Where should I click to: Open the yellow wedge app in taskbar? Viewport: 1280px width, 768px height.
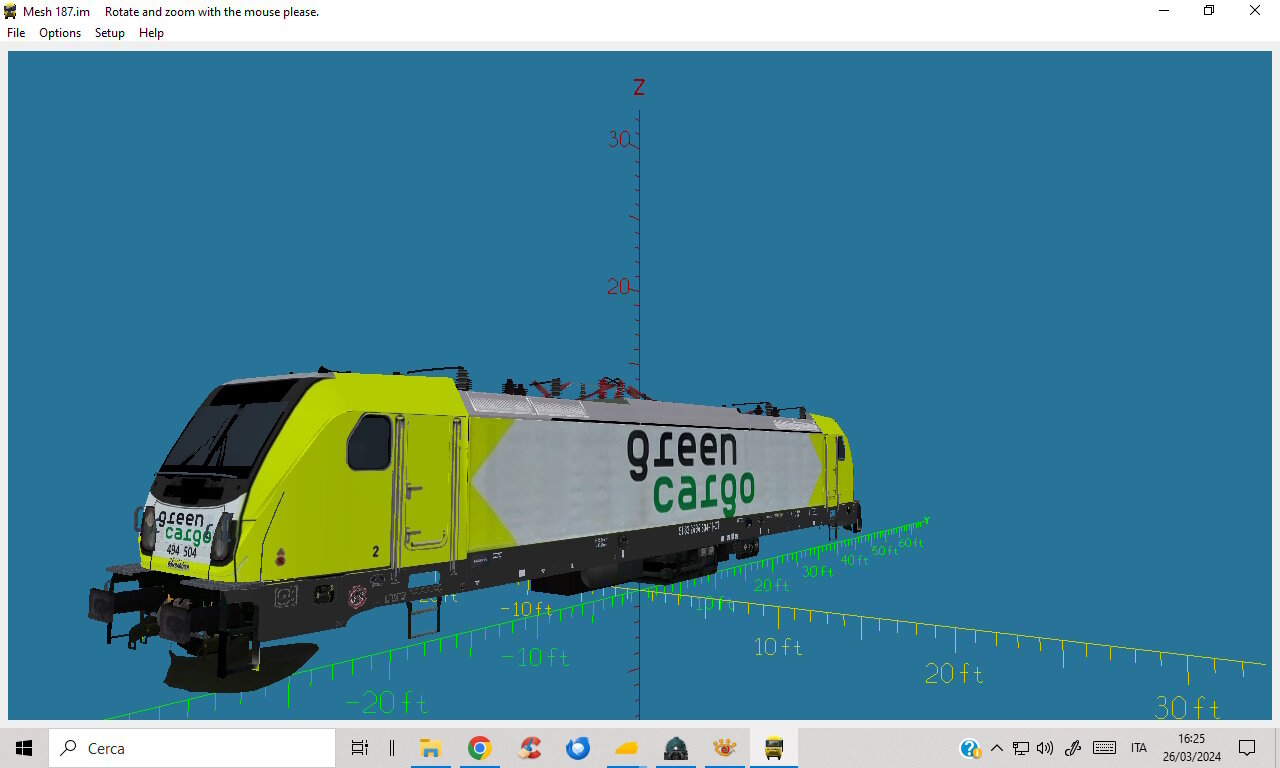627,748
